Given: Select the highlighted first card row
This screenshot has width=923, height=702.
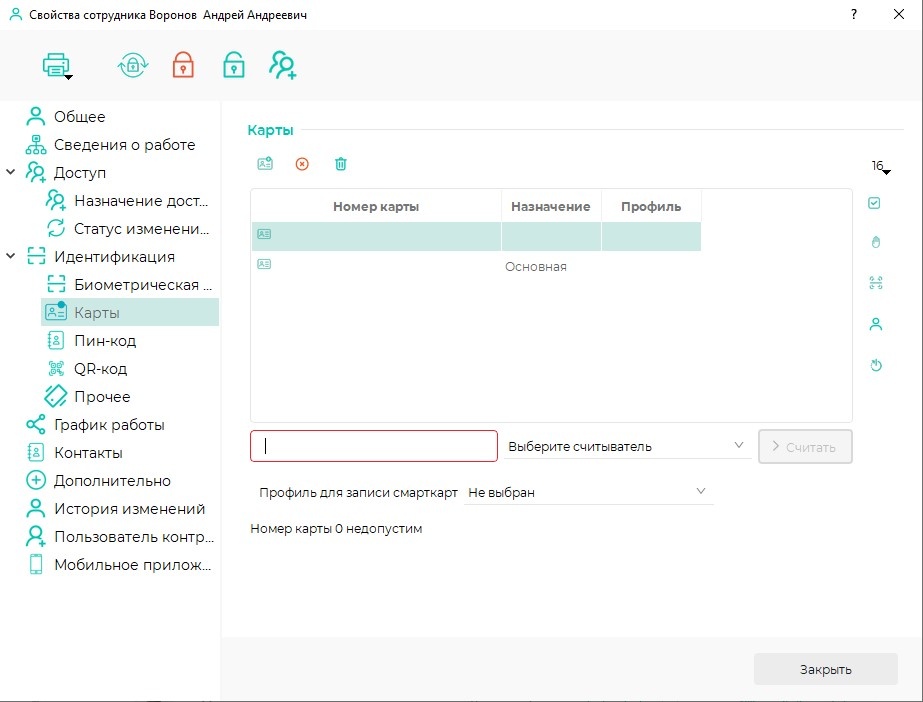Looking at the screenshot, I should tap(476, 236).
